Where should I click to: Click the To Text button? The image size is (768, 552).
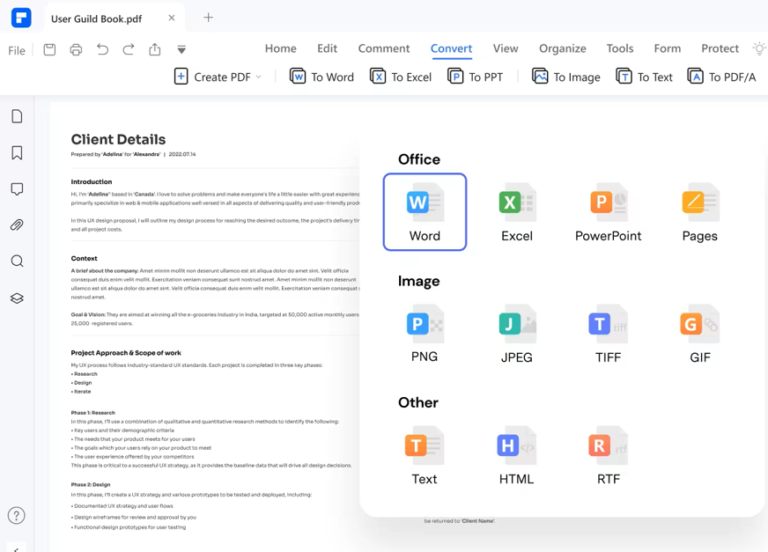click(645, 77)
